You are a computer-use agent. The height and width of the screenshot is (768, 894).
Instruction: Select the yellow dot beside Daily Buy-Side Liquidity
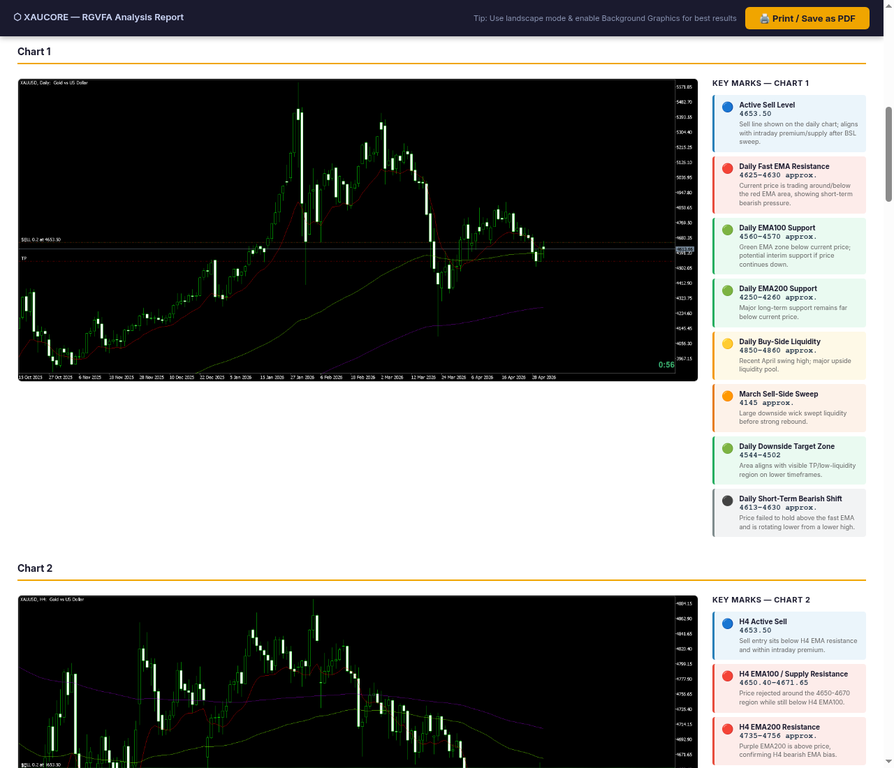[728, 343]
